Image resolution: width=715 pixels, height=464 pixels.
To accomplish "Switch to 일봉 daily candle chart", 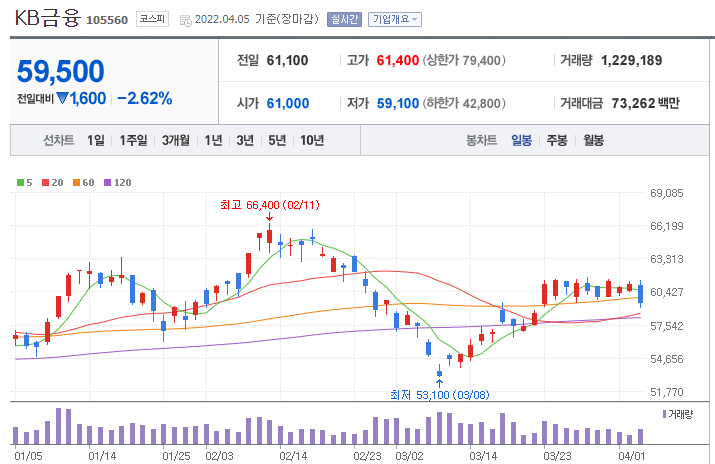I will (521, 140).
